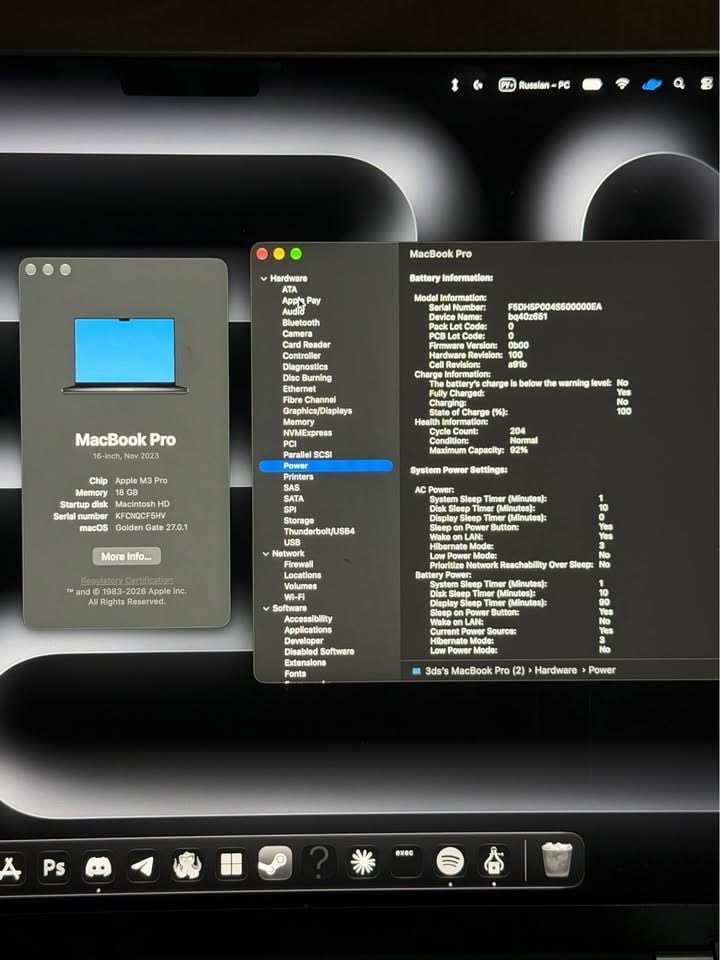Open Control Center in the menu bar
The image size is (720, 960).
point(707,83)
